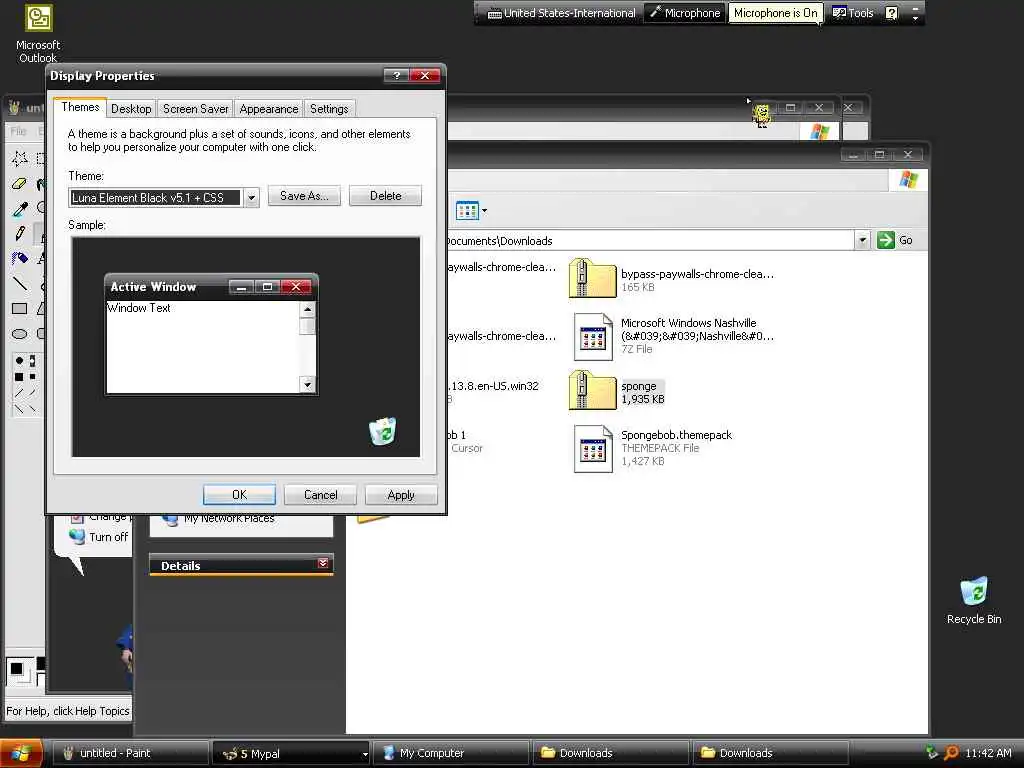Click the taskbar clock showing 11:42 AM

tap(988, 753)
